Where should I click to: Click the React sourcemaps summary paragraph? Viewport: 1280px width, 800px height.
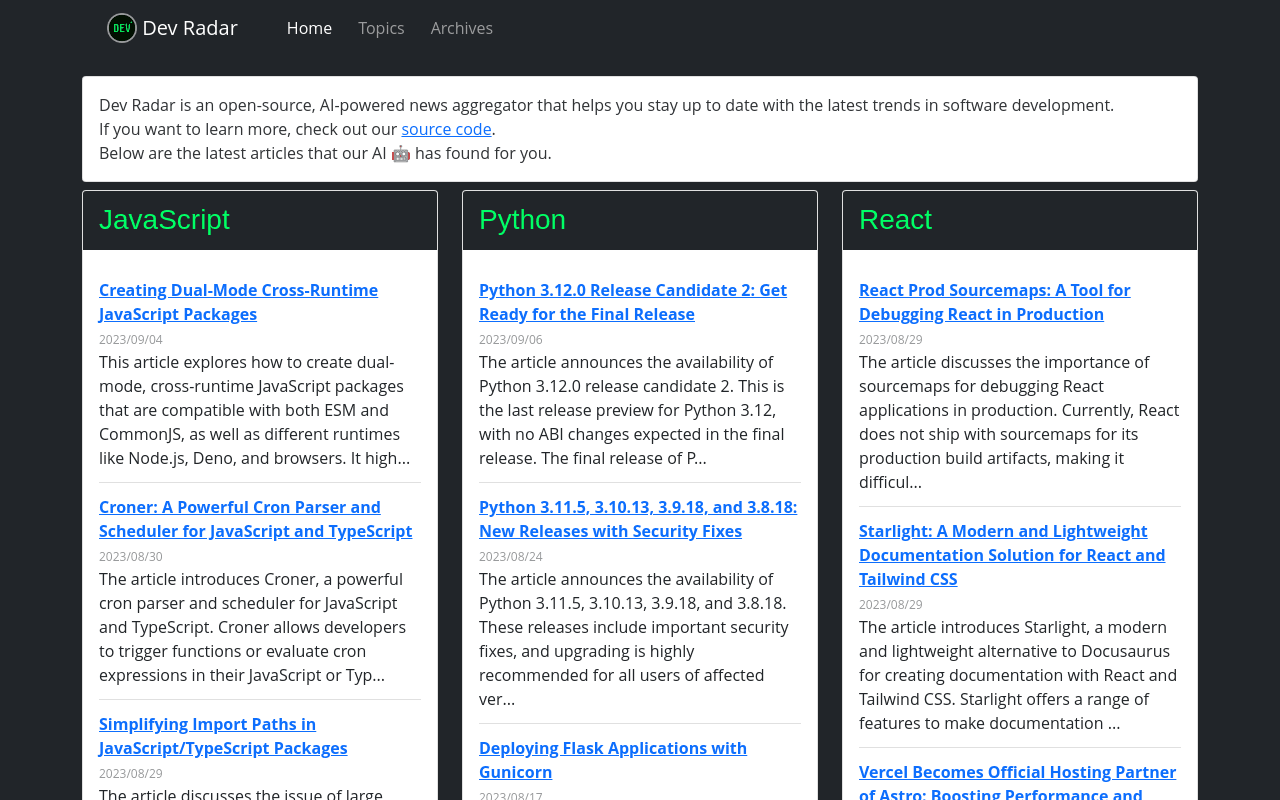coord(1020,422)
